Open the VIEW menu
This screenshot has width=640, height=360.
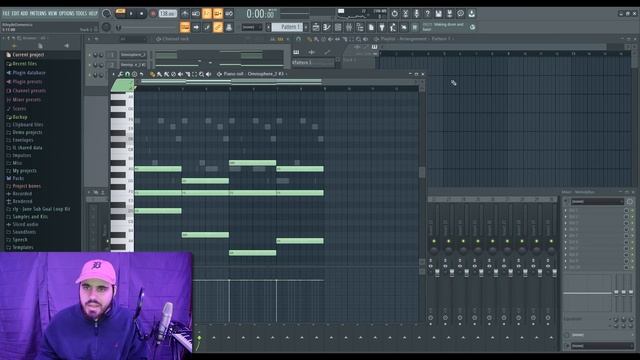click(53, 13)
